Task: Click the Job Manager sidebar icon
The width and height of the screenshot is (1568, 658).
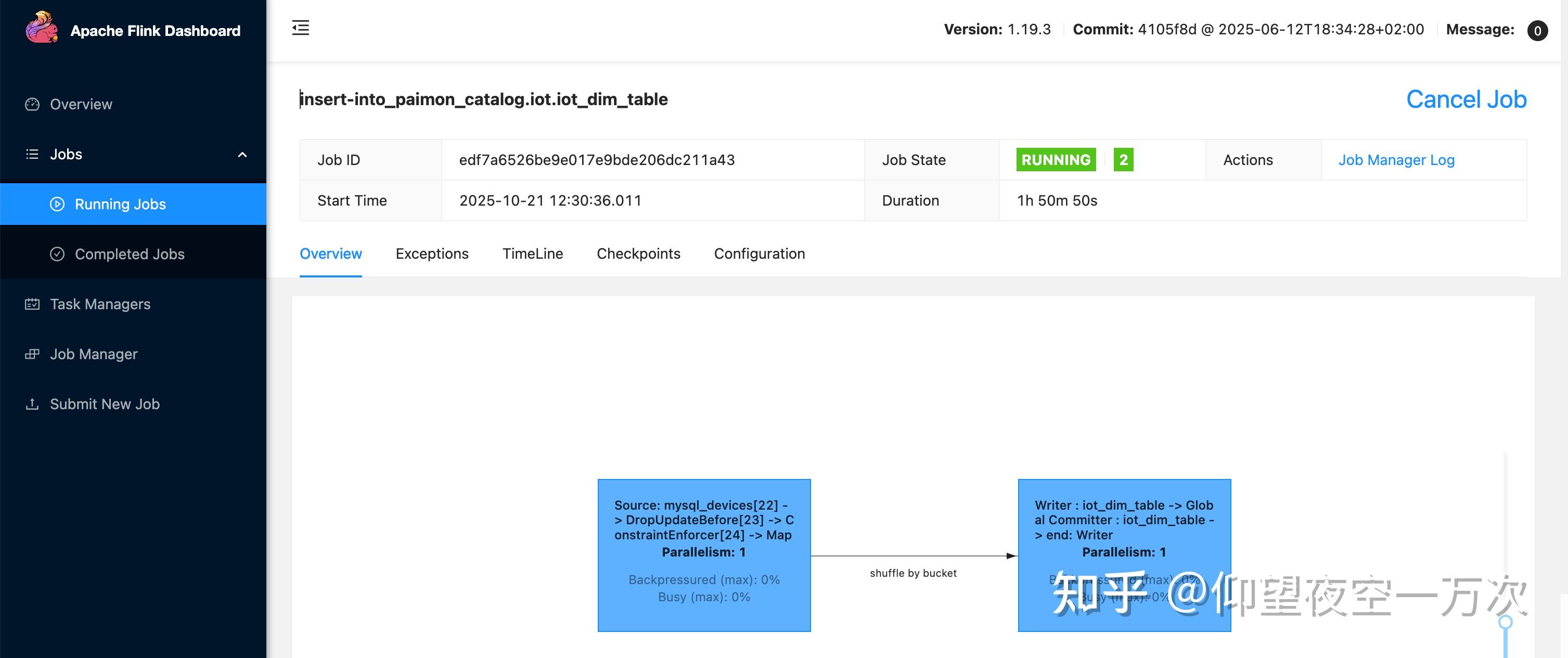Action: tap(32, 354)
